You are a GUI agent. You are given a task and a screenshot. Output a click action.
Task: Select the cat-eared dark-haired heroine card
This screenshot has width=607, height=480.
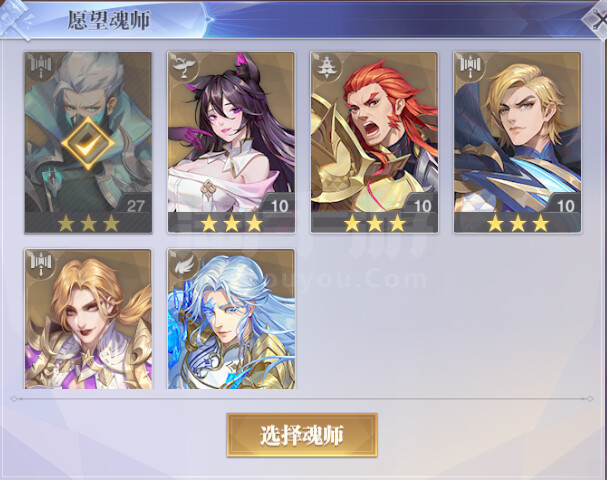tap(231, 142)
